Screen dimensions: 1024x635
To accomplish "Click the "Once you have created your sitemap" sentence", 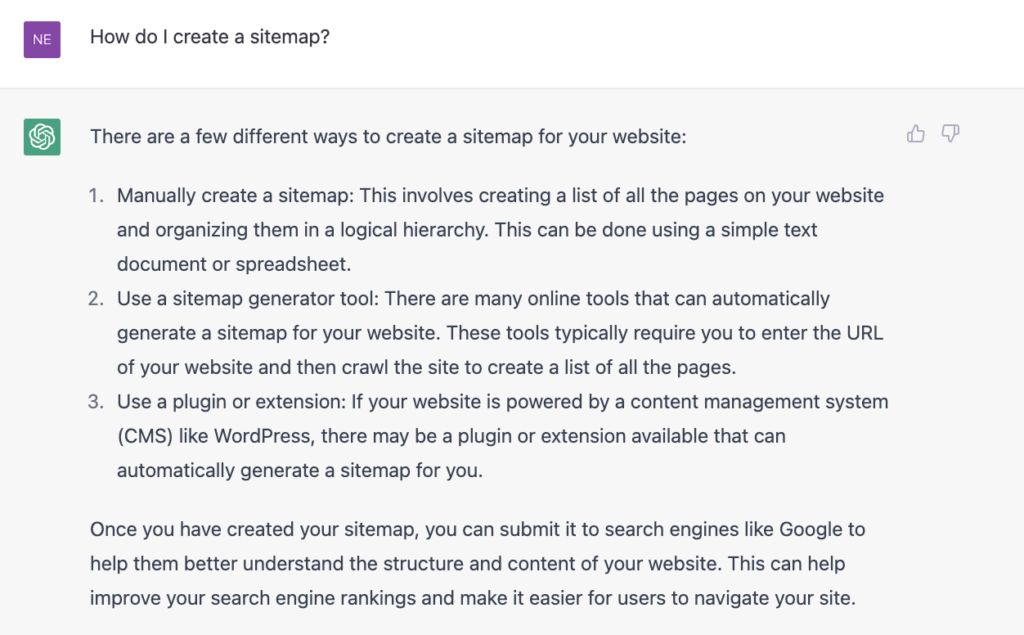I will pyautogui.click(x=240, y=529).
